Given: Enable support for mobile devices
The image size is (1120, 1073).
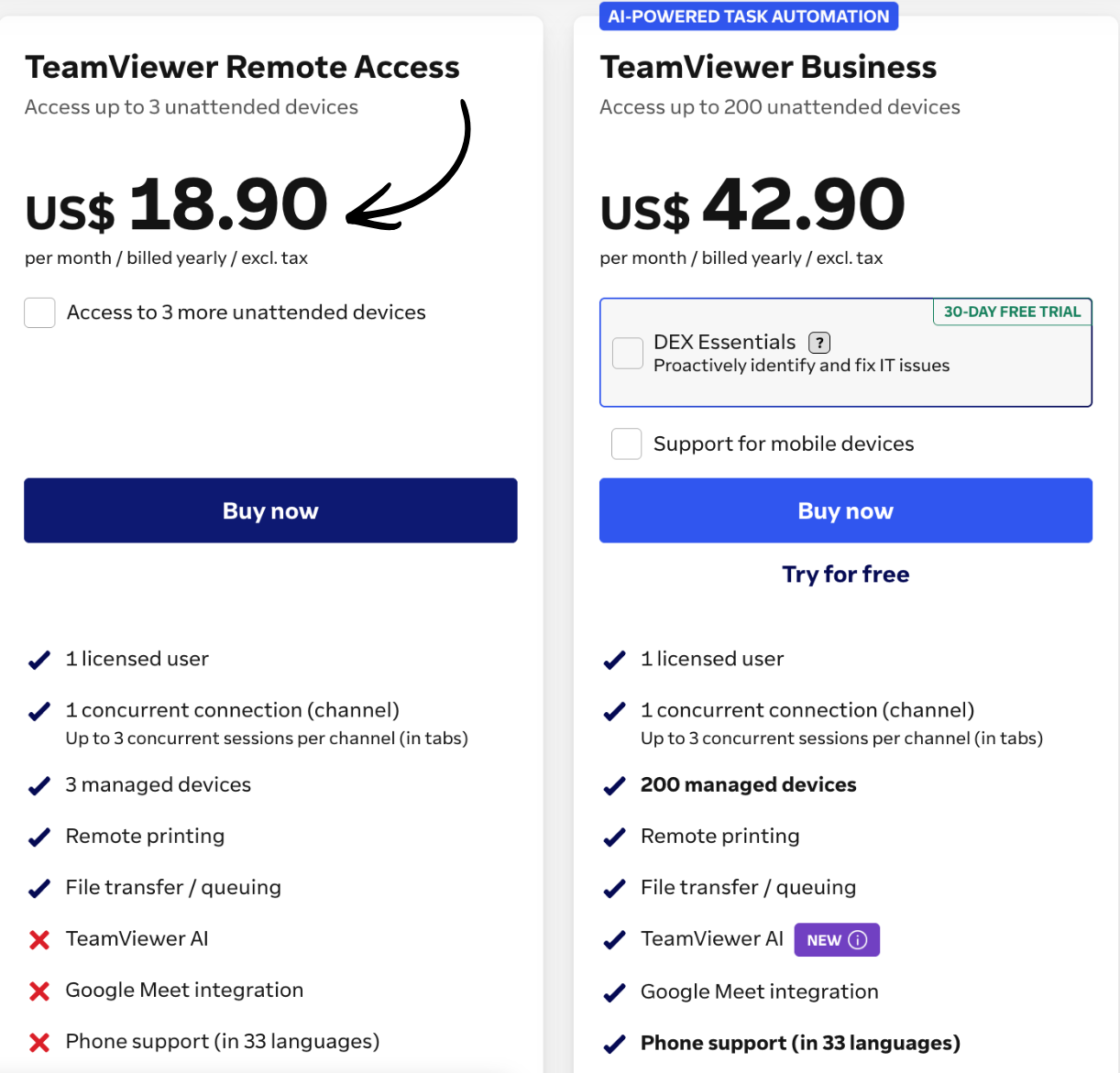Looking at the screenshot, I should 626,443.
